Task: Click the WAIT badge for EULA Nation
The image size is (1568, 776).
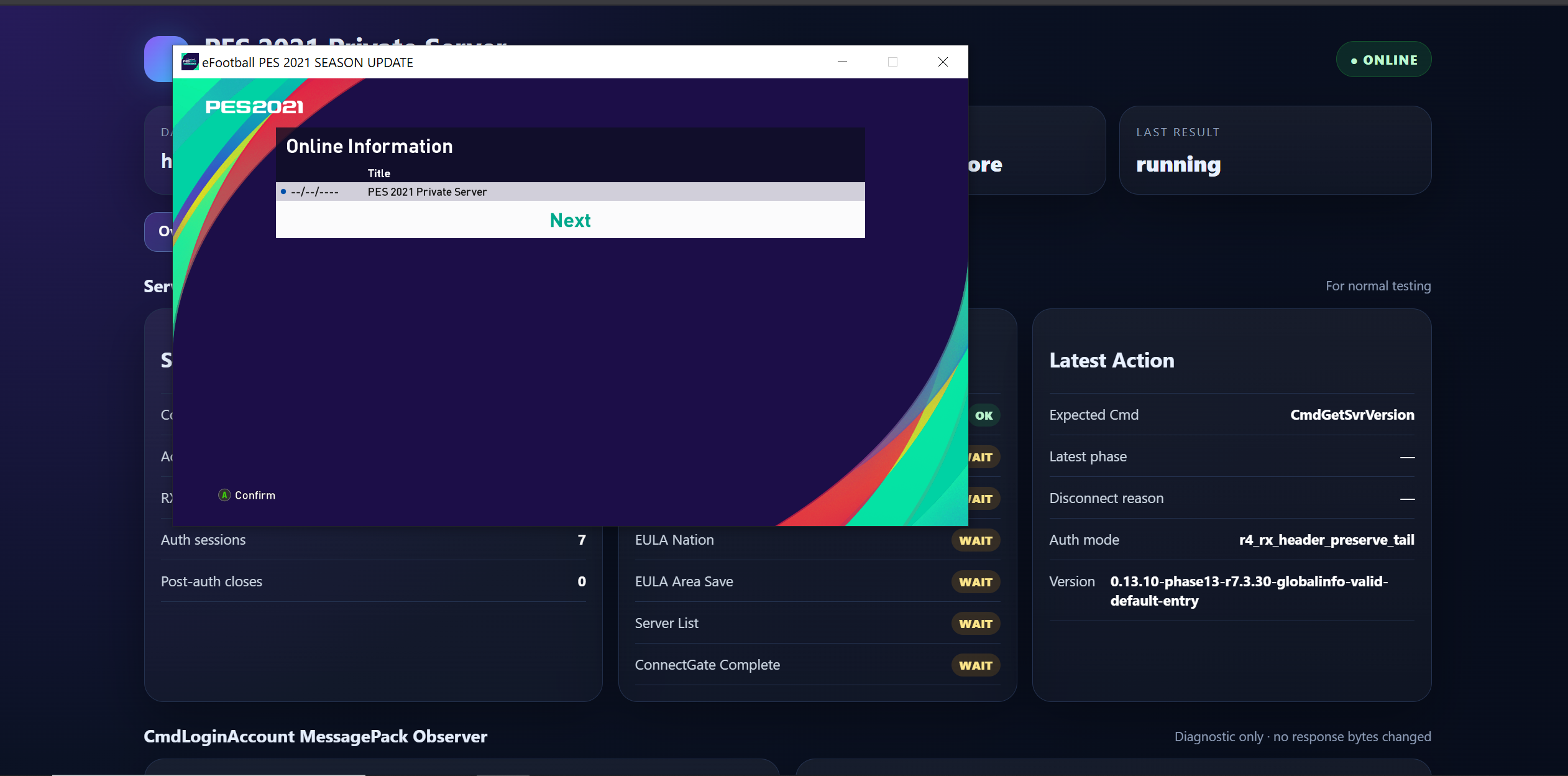Action: tap(976, 540)
